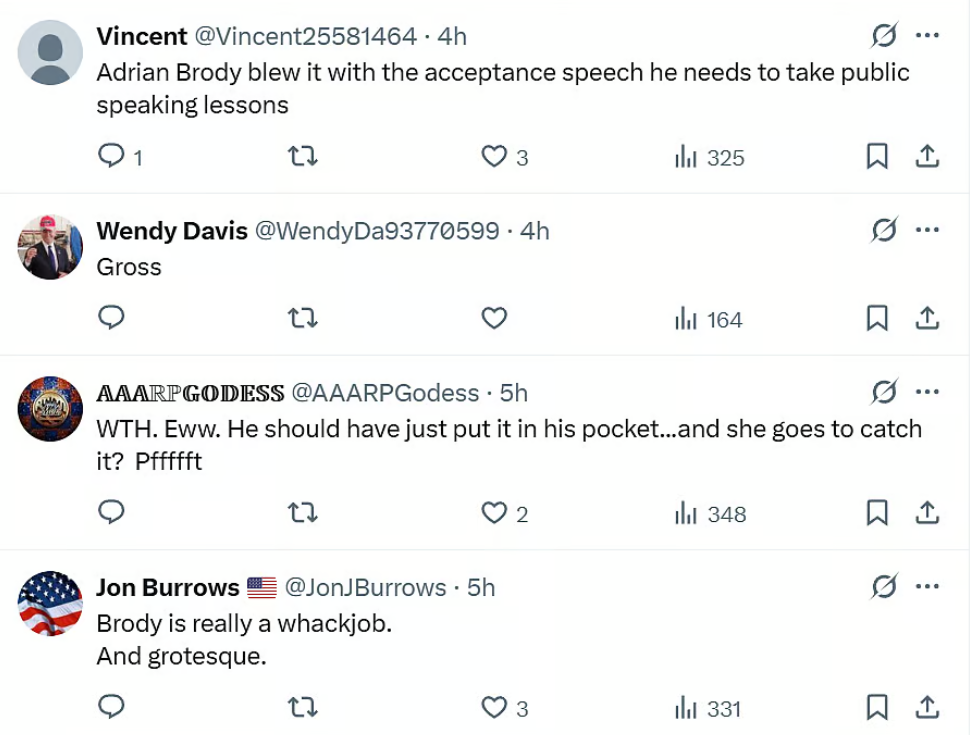
Task: View analytics of AAARPGODESS tweet showing 348
Action: [710, 514]
